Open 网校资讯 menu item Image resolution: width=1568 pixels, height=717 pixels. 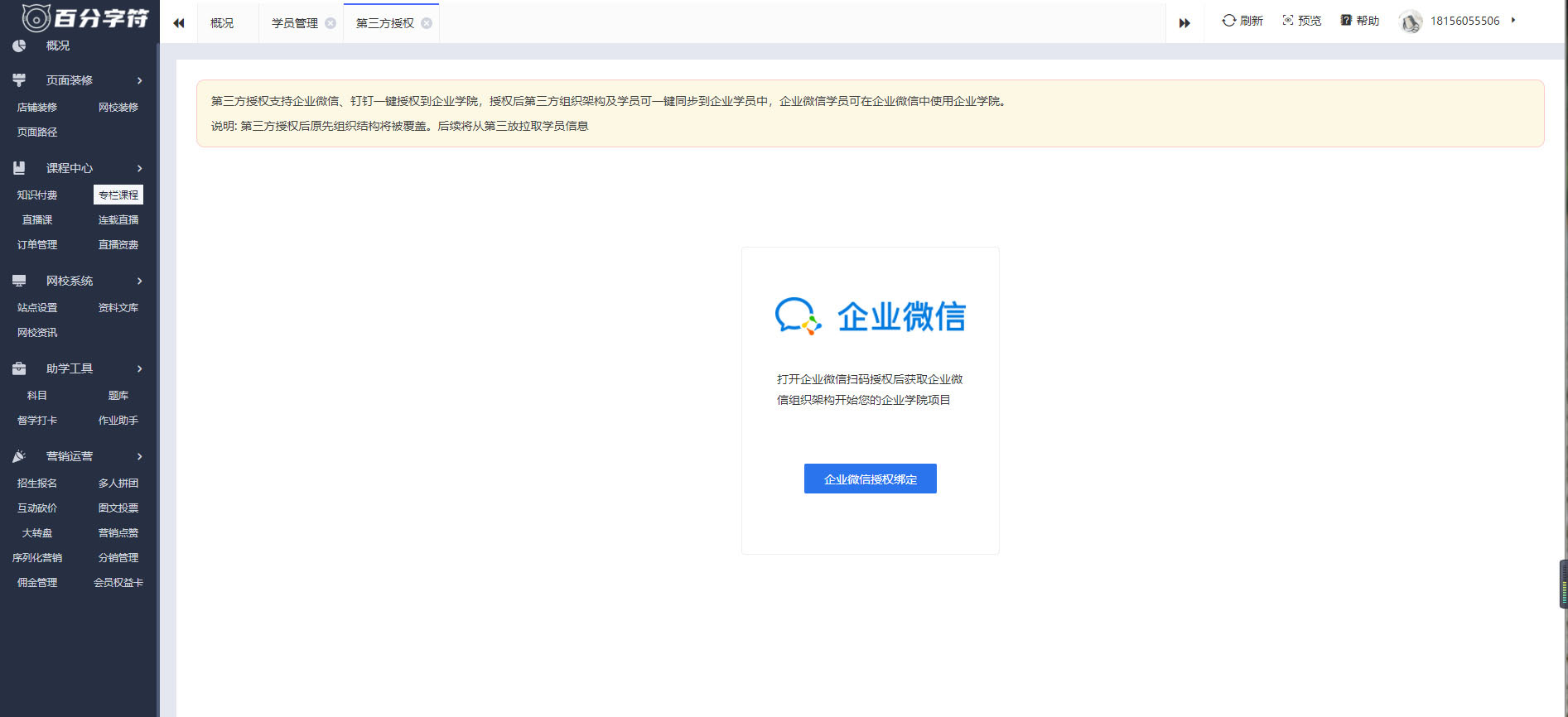[x=37, y=333]
